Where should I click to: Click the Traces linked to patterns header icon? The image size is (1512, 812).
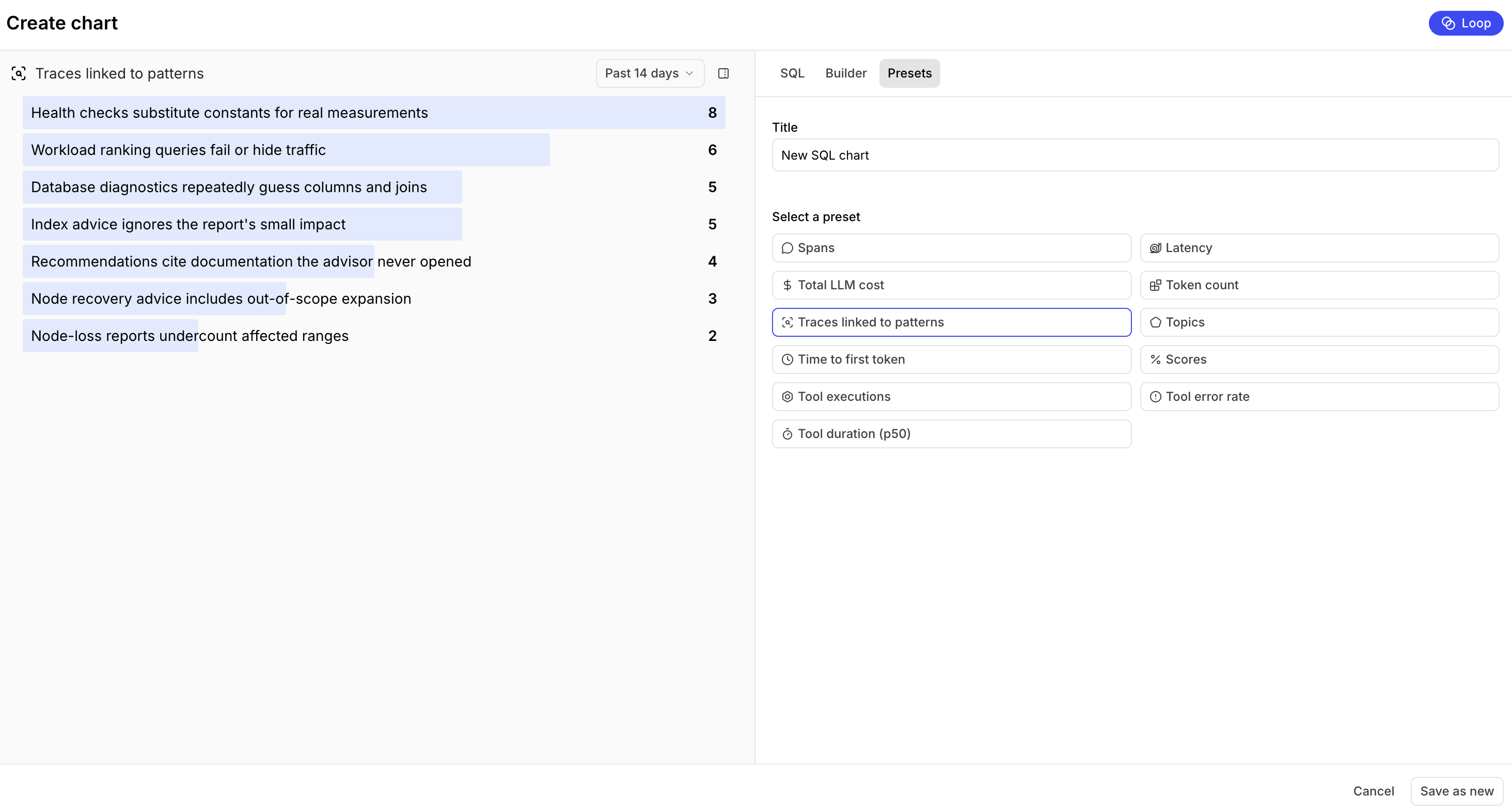19,73
